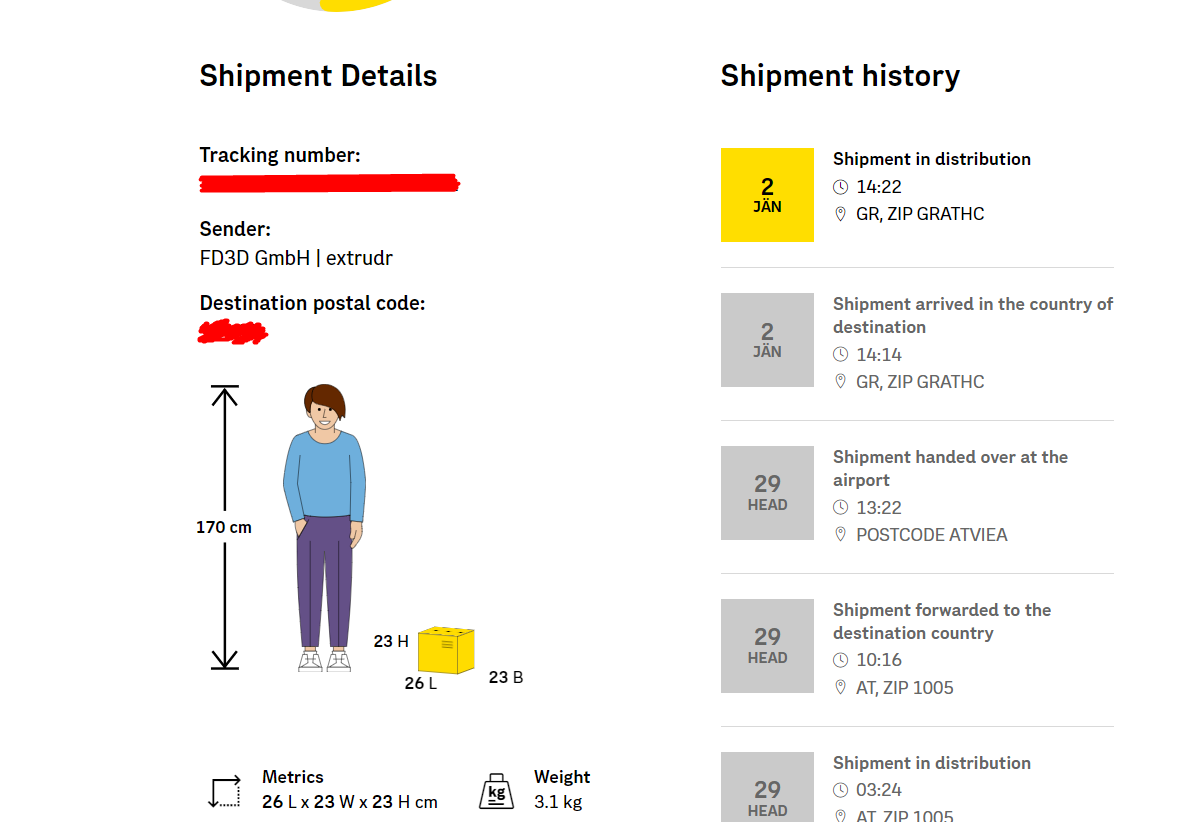Click the grey 29 HEAD tile for the airport entry
The image size is (1200, 822).
coord(767,493)
